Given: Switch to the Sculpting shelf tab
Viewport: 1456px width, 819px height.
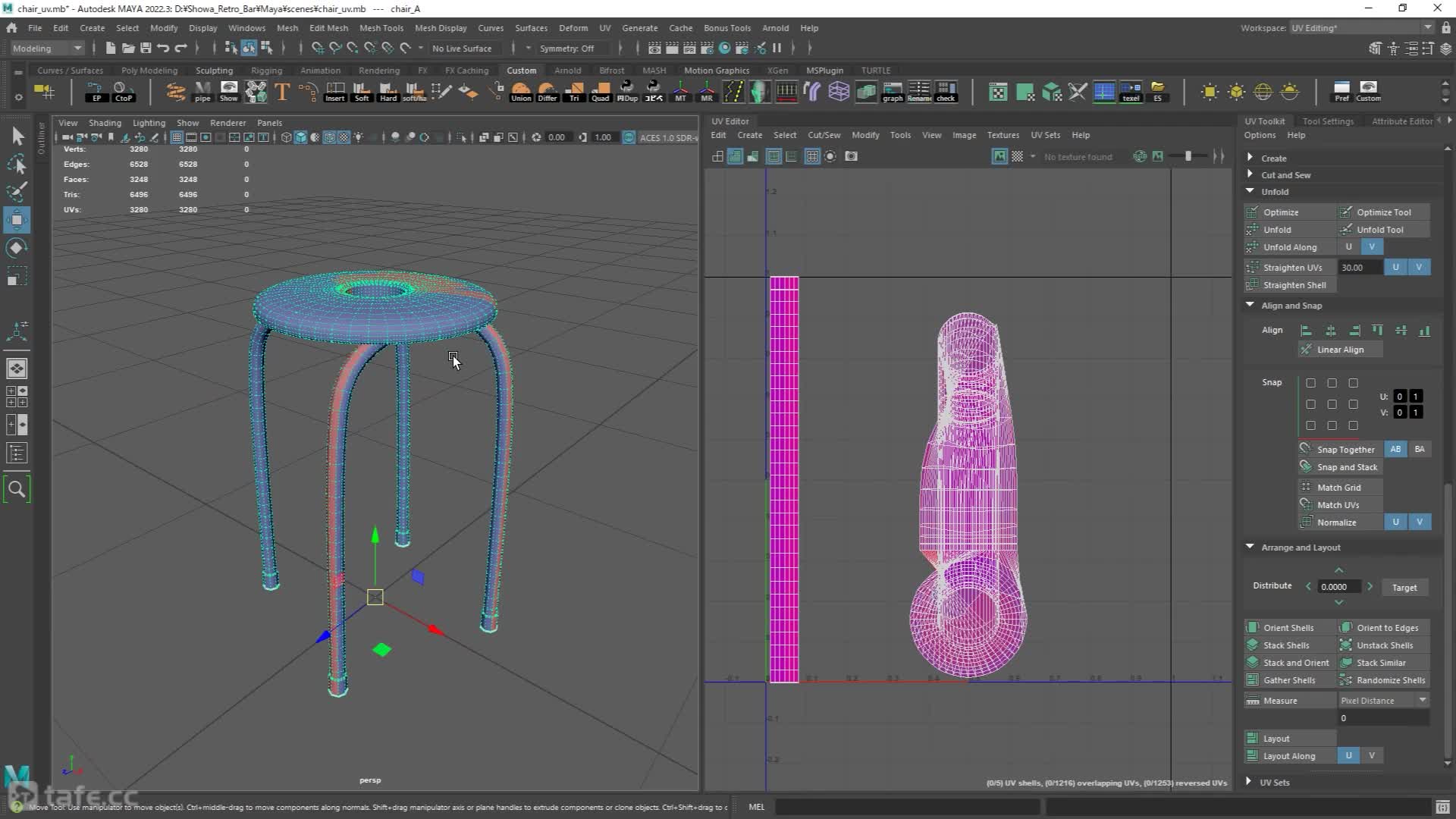Looking at the screenshot, I should [214, 71].
